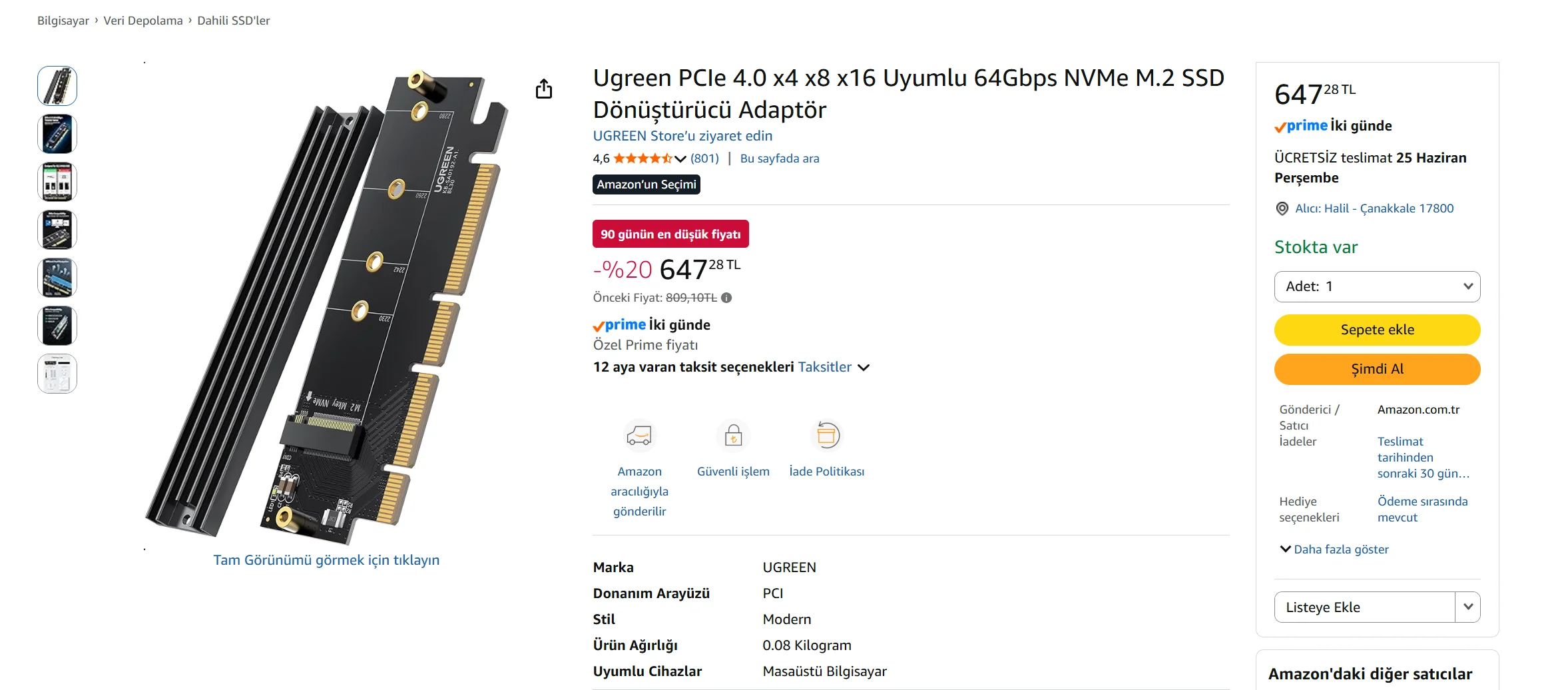Click the info icon next to Önceki Fiyat
Image resolution: width=1568 pixels, height=690 pixels.
726,298
